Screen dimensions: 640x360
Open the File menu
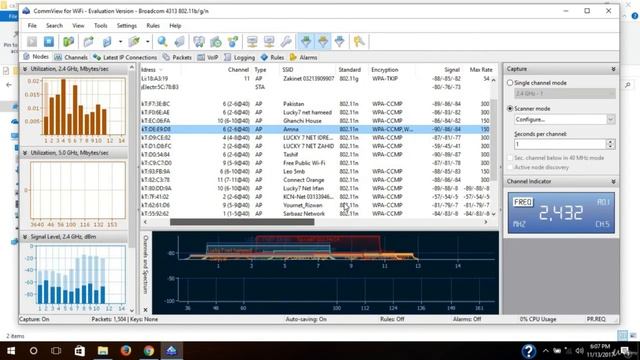(32, 26)
